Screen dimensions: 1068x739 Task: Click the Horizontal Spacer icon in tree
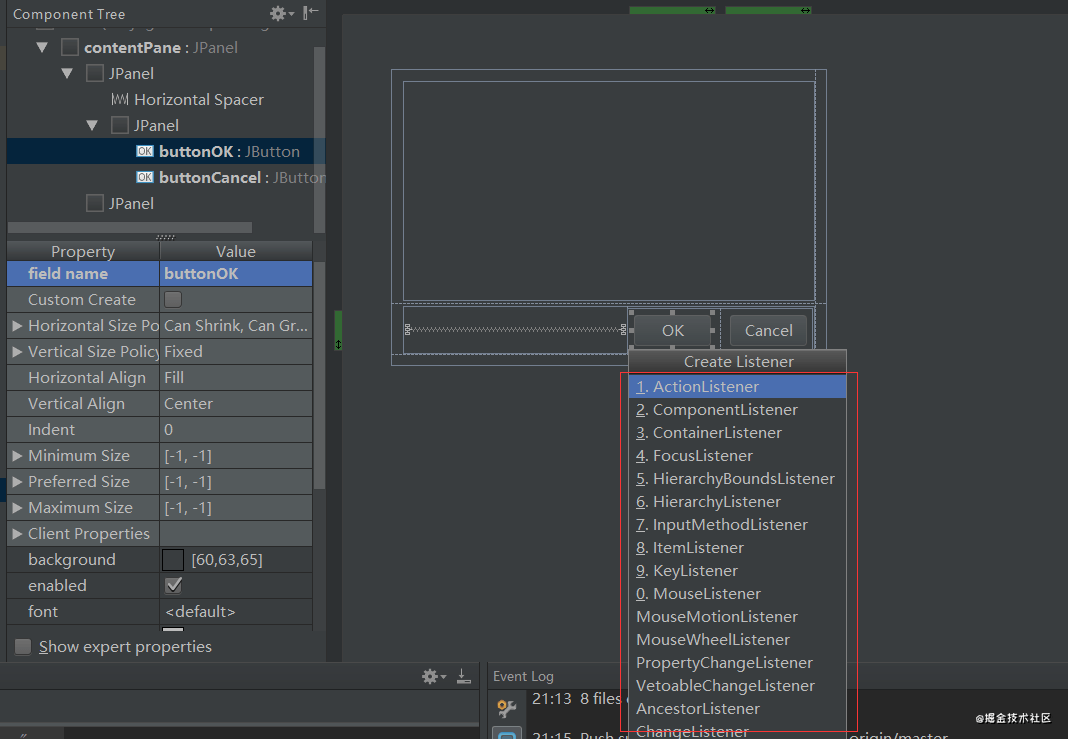click(x=120, y=99)
